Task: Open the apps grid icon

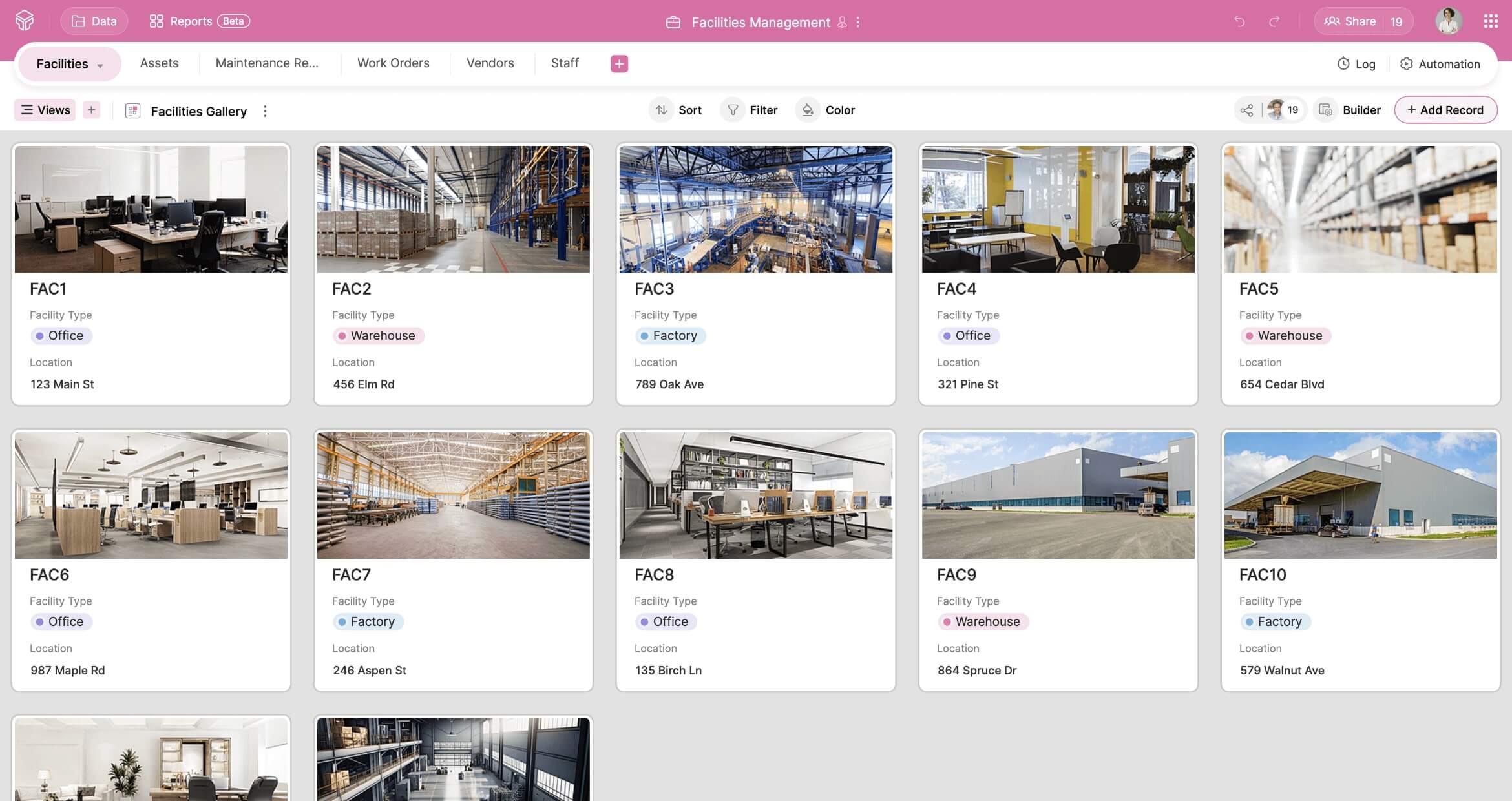Action: [1490, 21]
